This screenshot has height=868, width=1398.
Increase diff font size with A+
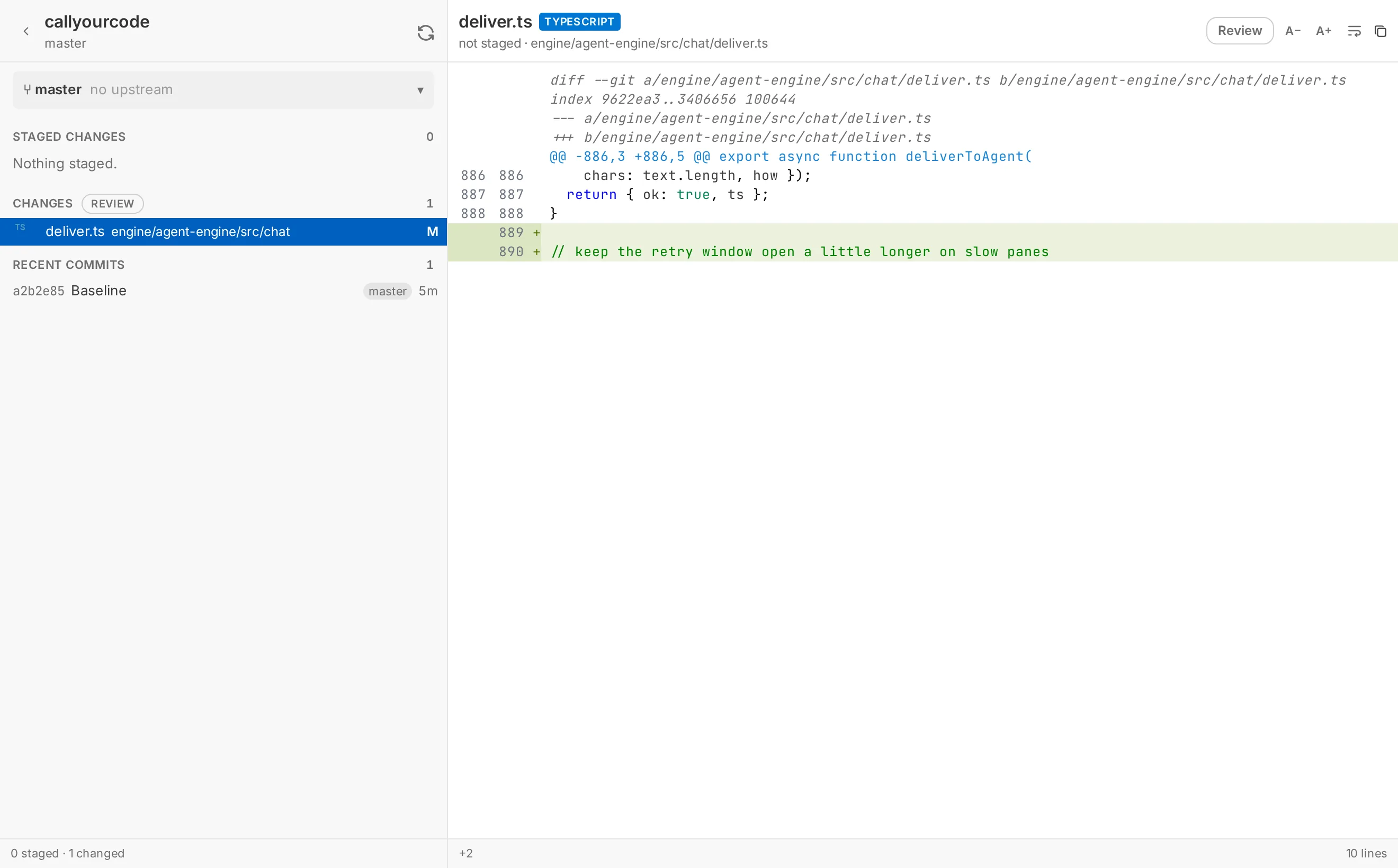(1323, 31)
